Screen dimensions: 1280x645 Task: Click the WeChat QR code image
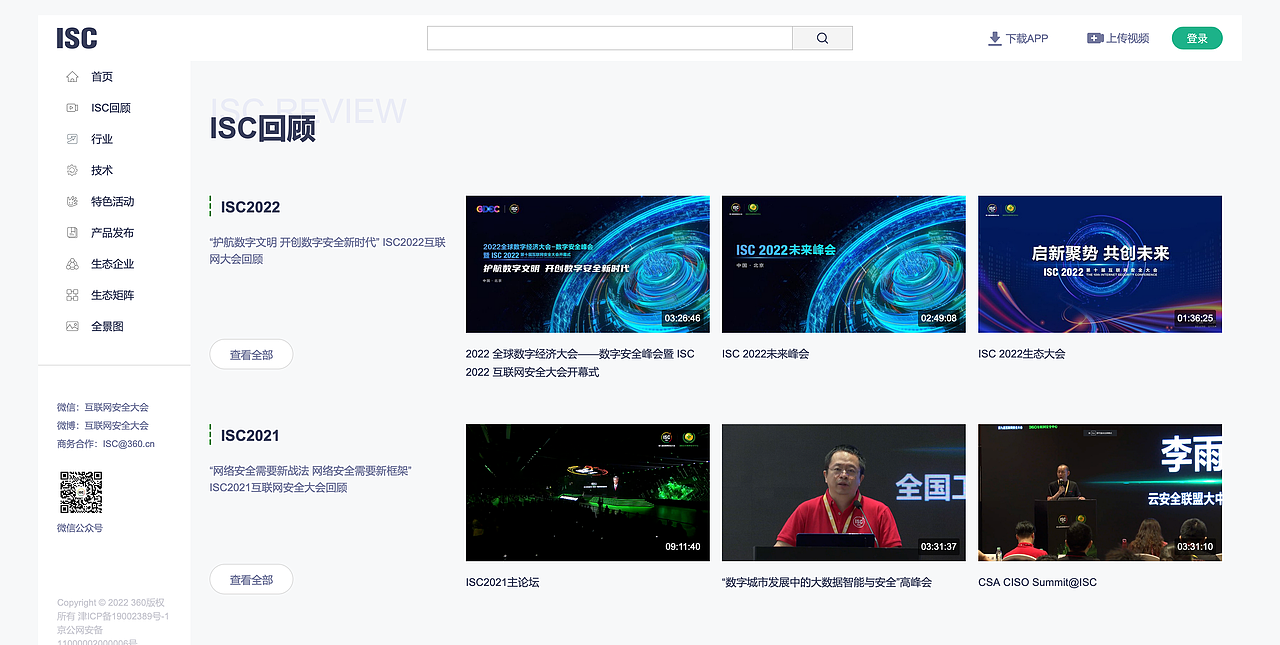tap(81, 492)
